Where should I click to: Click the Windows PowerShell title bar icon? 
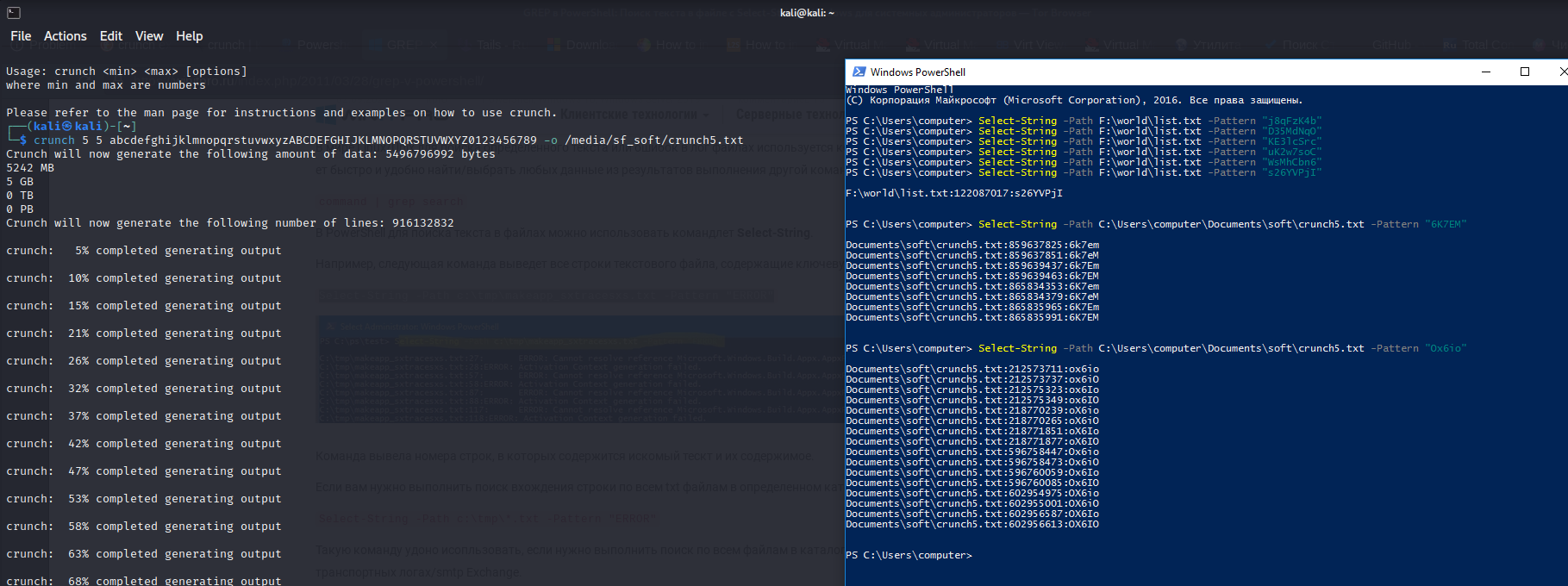point(859,72)
